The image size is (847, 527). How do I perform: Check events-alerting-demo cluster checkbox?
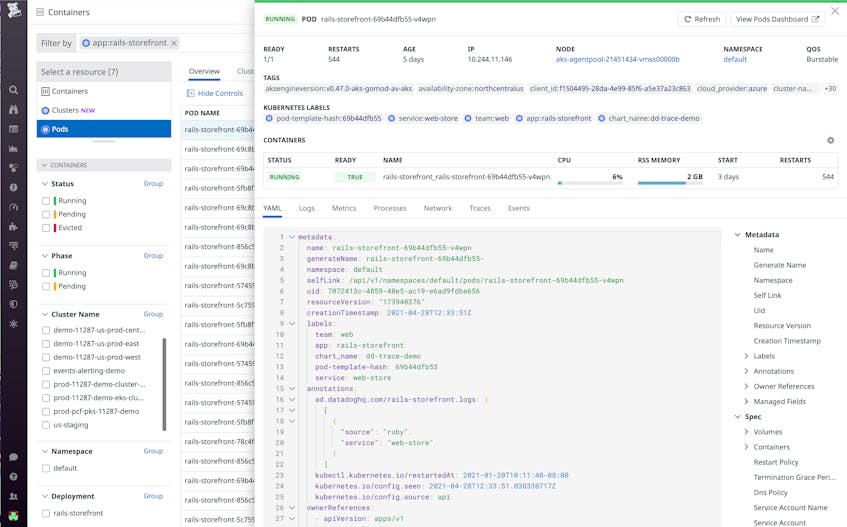[46, 371]
